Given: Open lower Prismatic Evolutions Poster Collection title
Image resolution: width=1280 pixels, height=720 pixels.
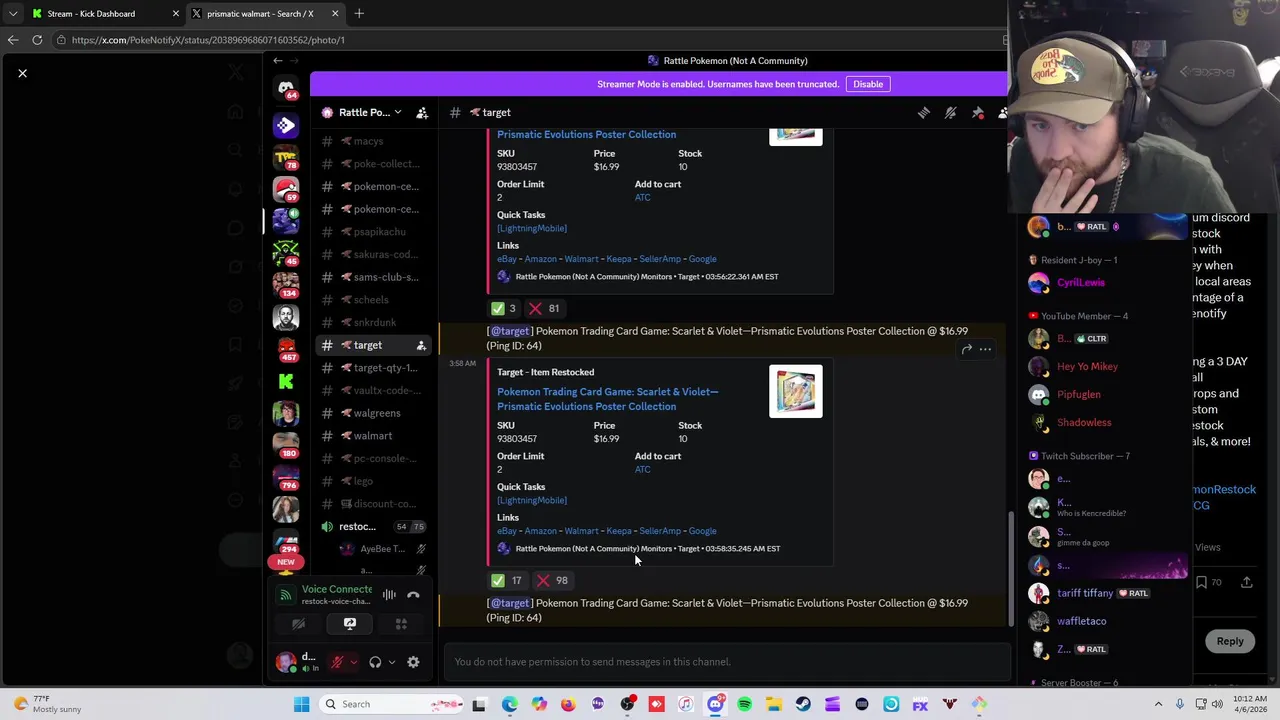Looking at the screenshot, I should tap(608, 399).
